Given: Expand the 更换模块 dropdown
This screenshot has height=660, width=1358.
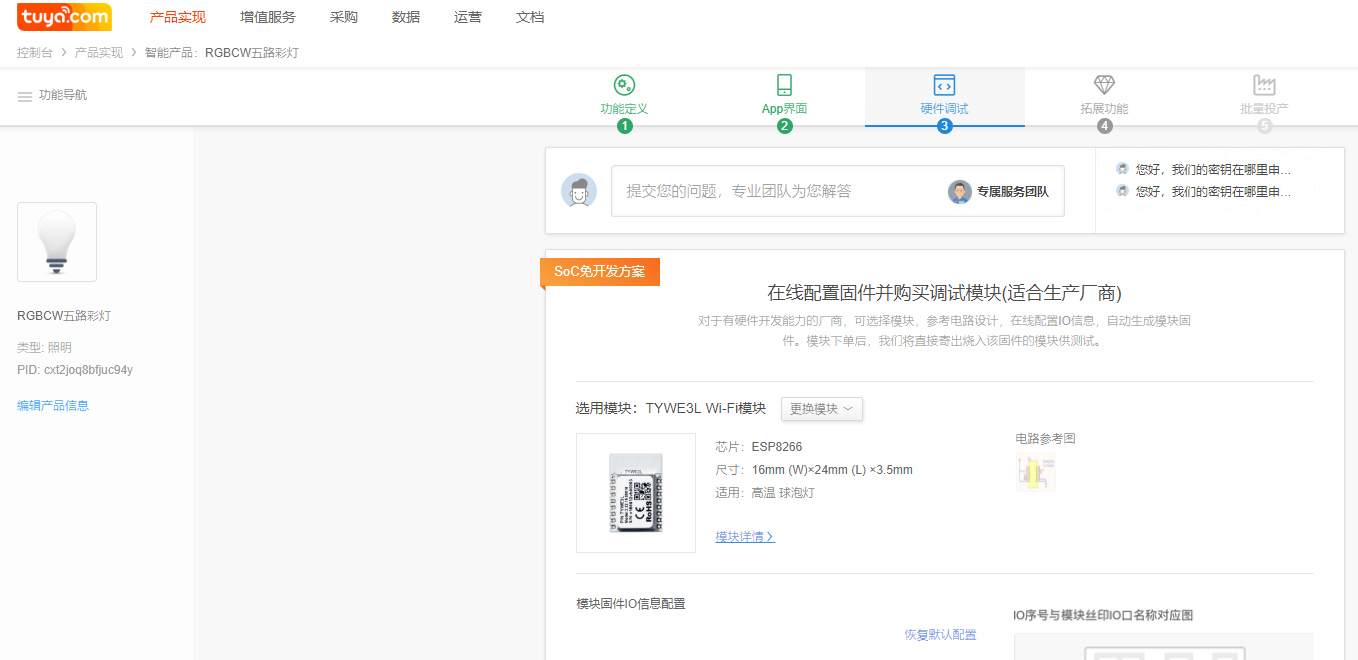Looking at the screenshot, I should pos(821,409).
